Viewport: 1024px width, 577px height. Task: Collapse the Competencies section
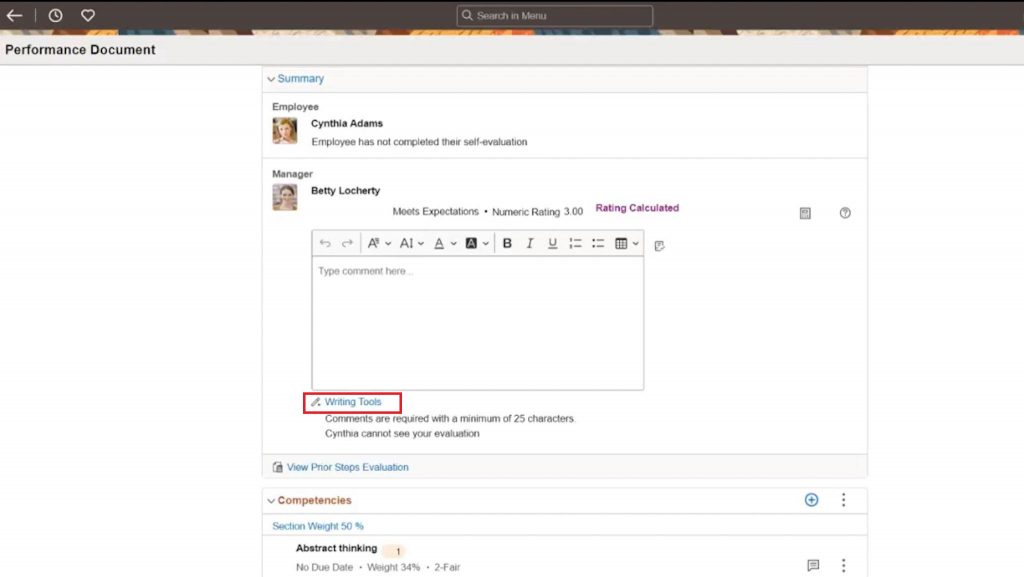click(271, 500)
